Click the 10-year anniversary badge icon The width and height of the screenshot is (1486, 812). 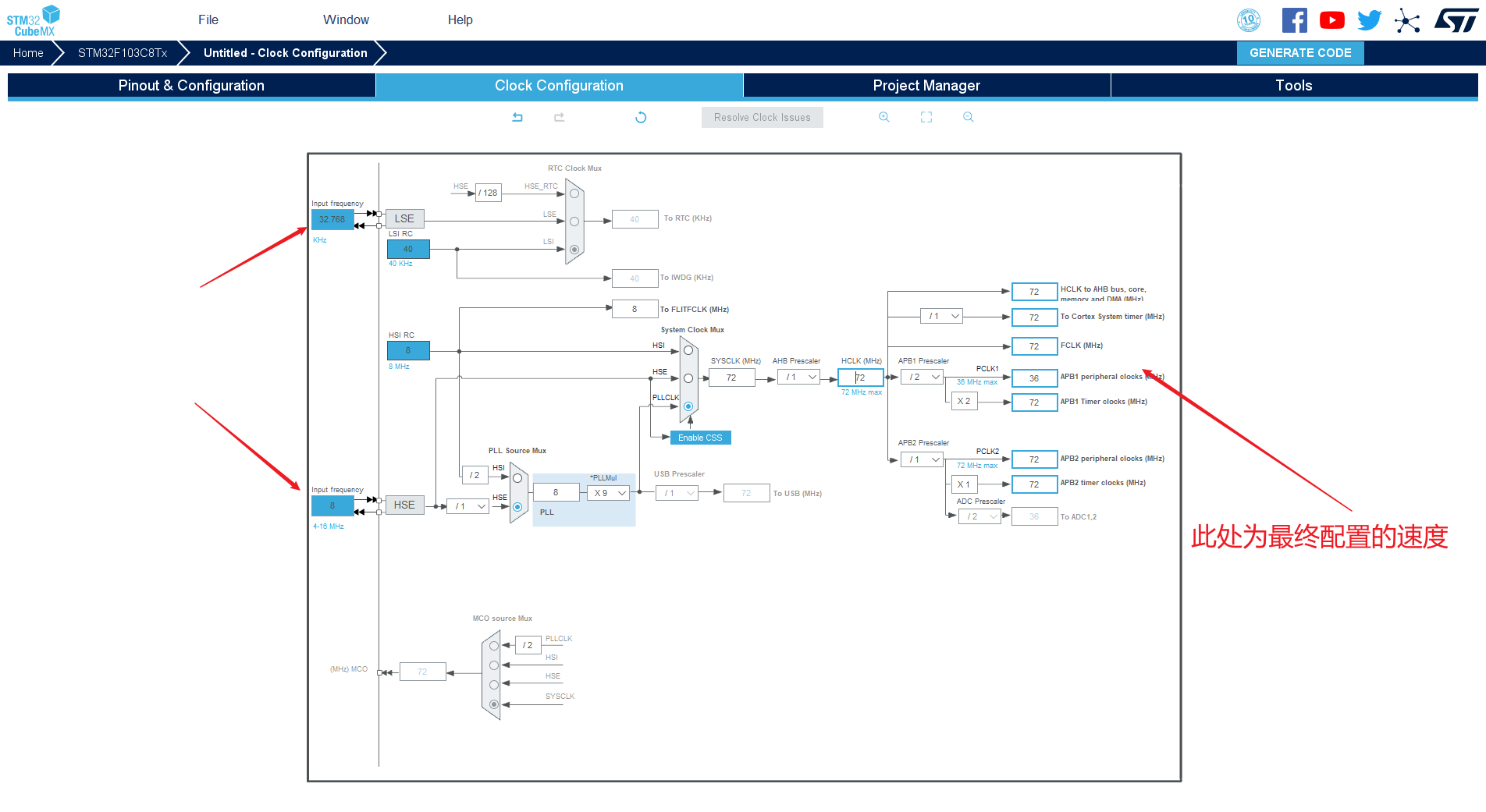1249,20
